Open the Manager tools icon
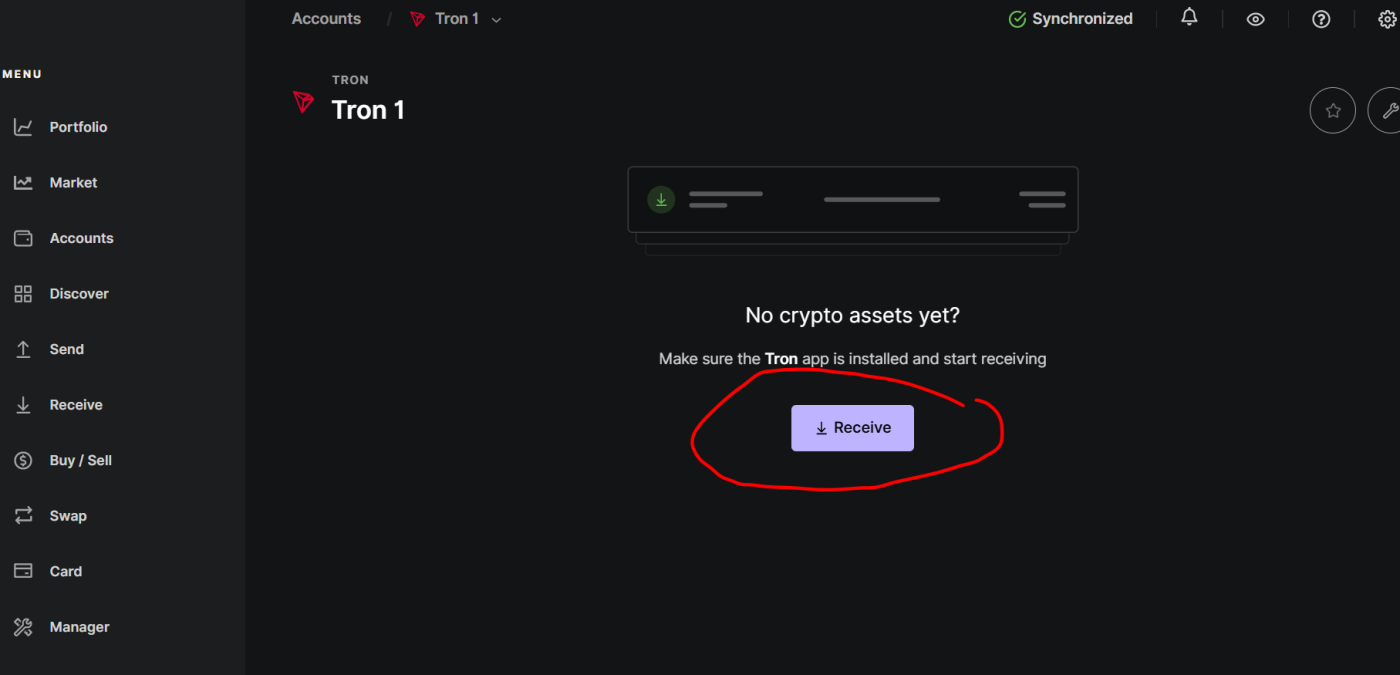 (22, 627)
